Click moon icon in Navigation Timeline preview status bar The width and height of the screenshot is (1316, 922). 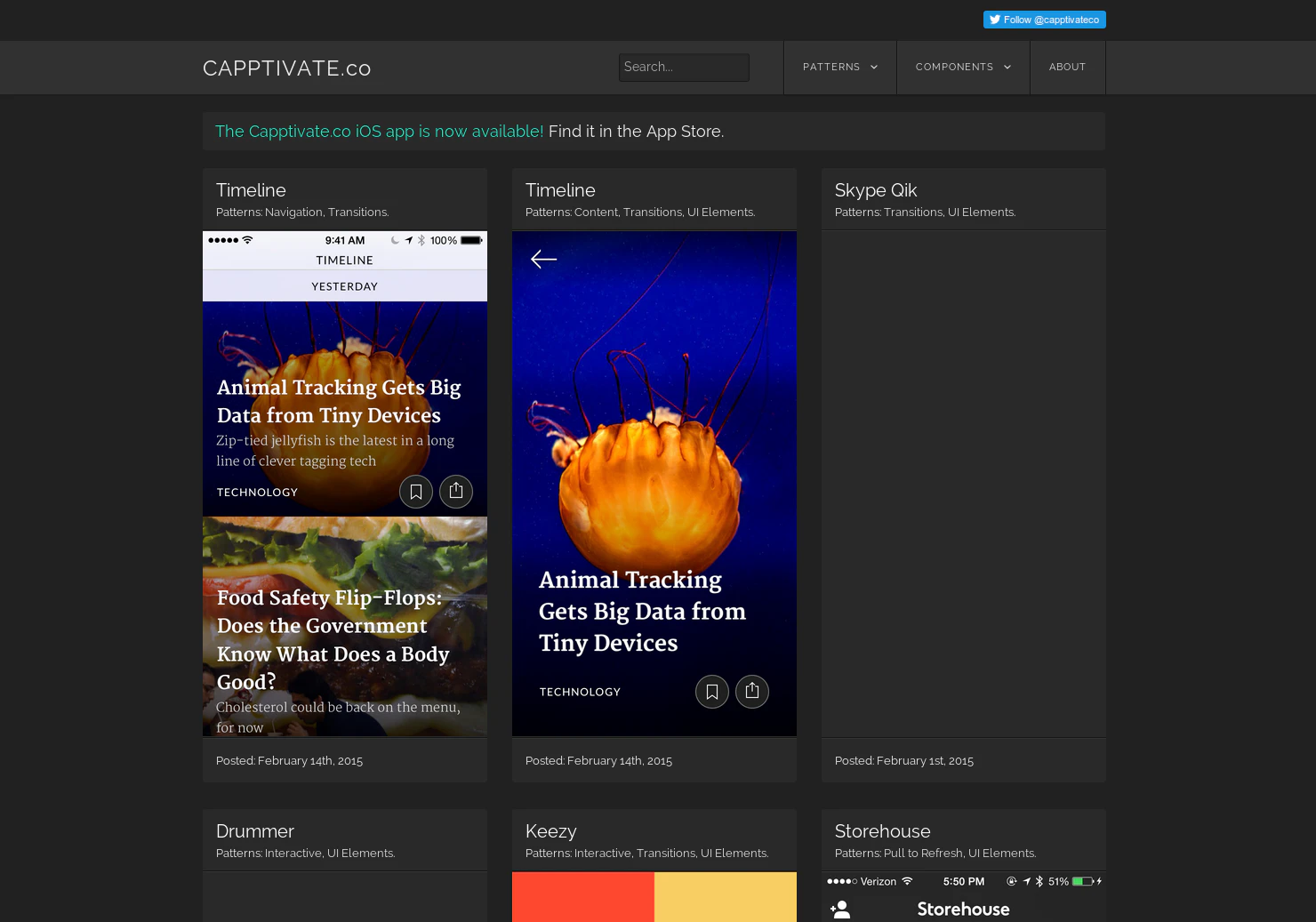point(395,240)
